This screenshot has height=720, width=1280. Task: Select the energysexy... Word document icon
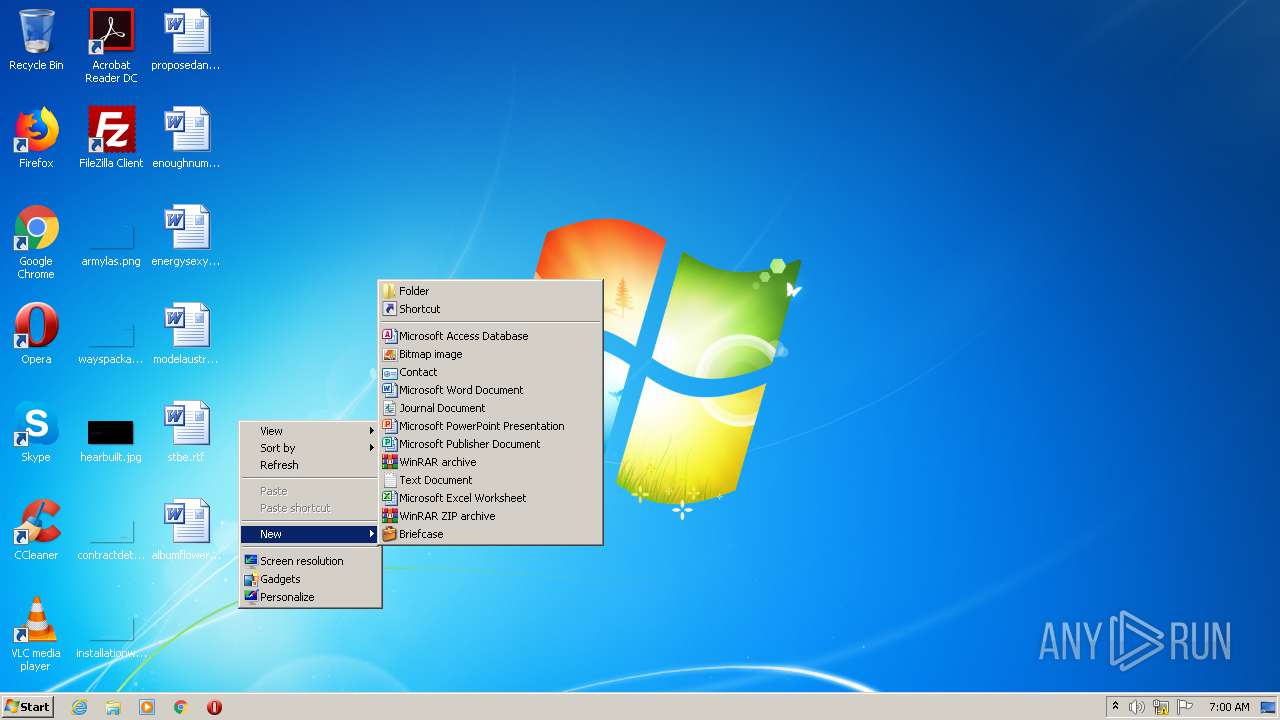186,236
